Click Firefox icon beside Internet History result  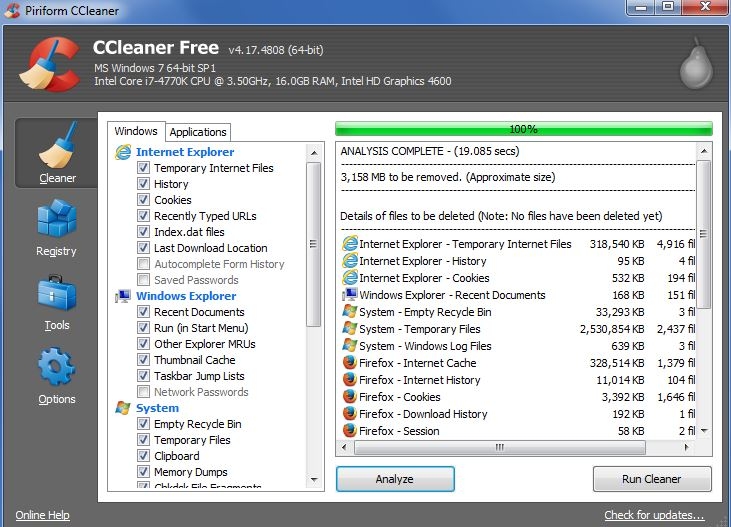(x=350, y=380)
